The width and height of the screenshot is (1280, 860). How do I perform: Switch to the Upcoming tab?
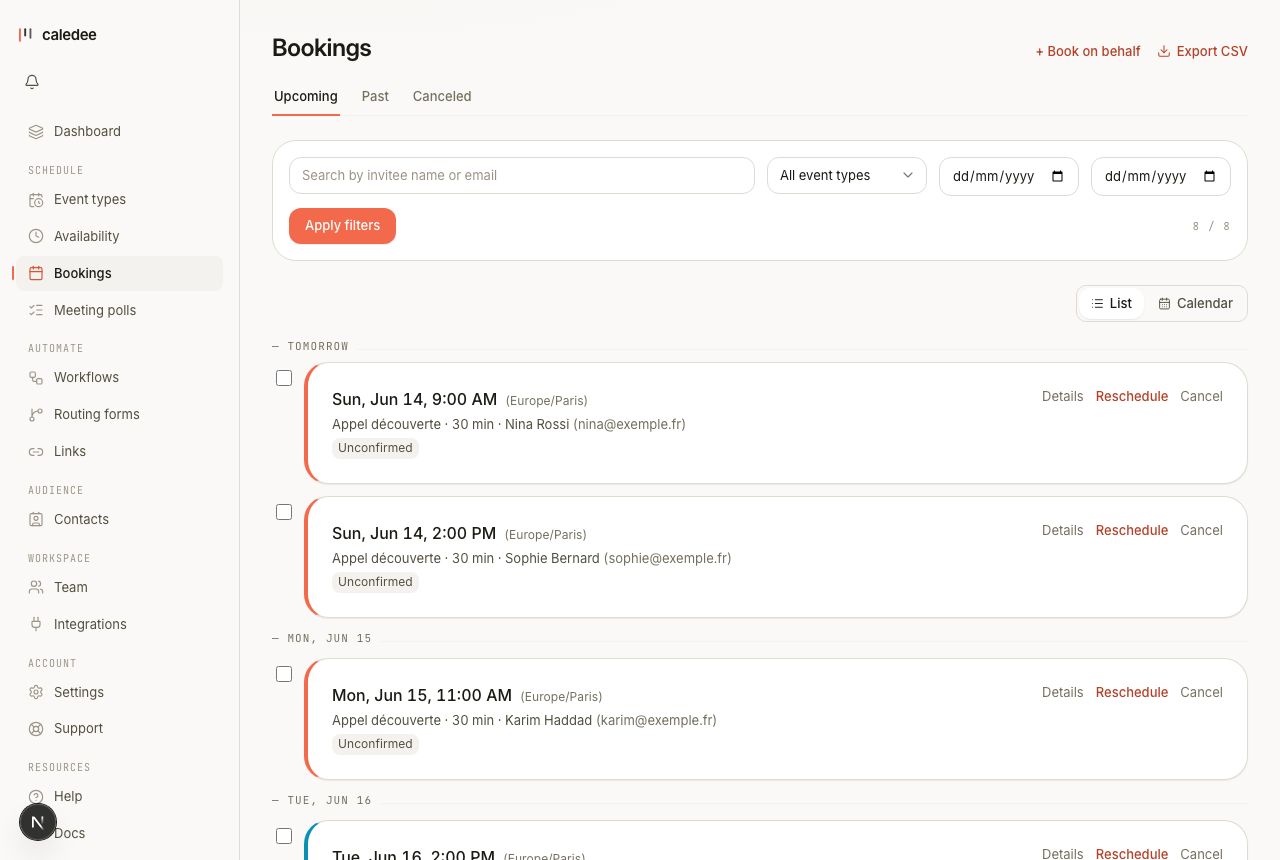(x=306, y=97)
